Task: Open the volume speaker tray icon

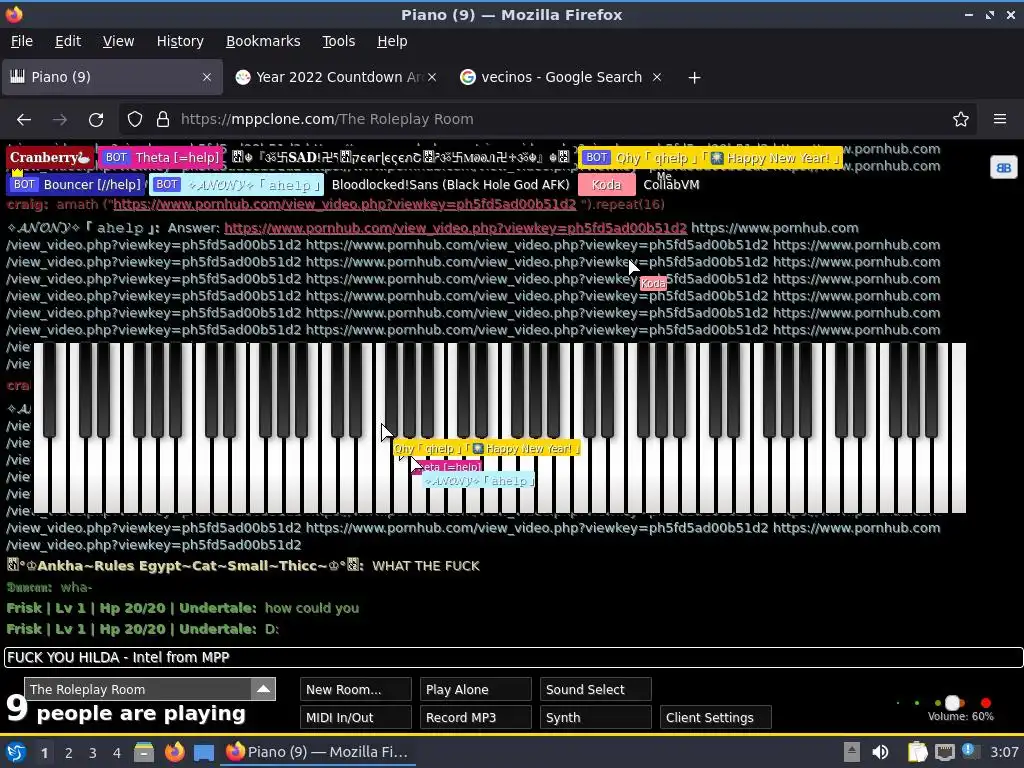Action: [x=880, y=752]
